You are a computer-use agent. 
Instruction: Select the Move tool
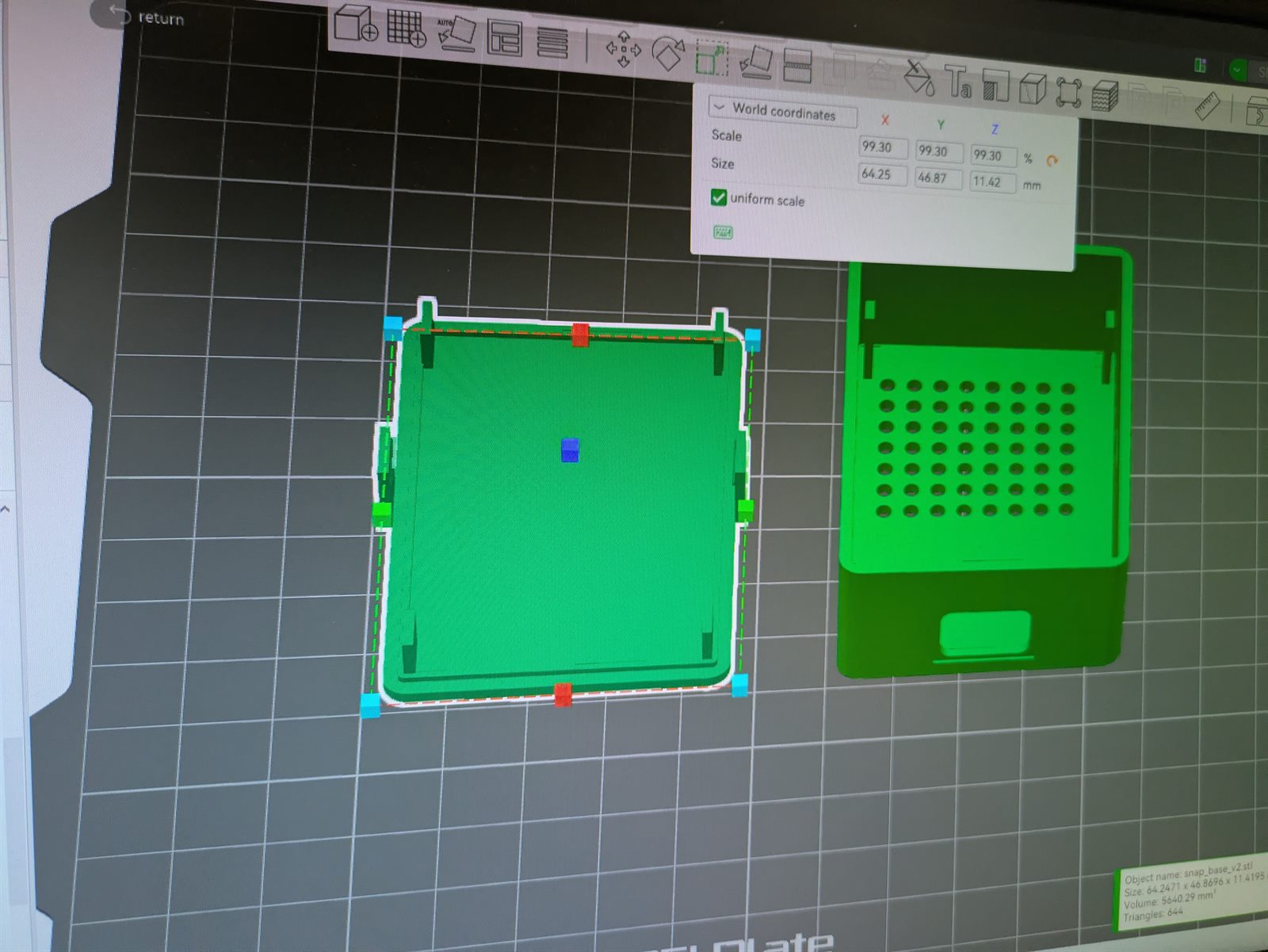pyautogui.click(x=623, y=48)
